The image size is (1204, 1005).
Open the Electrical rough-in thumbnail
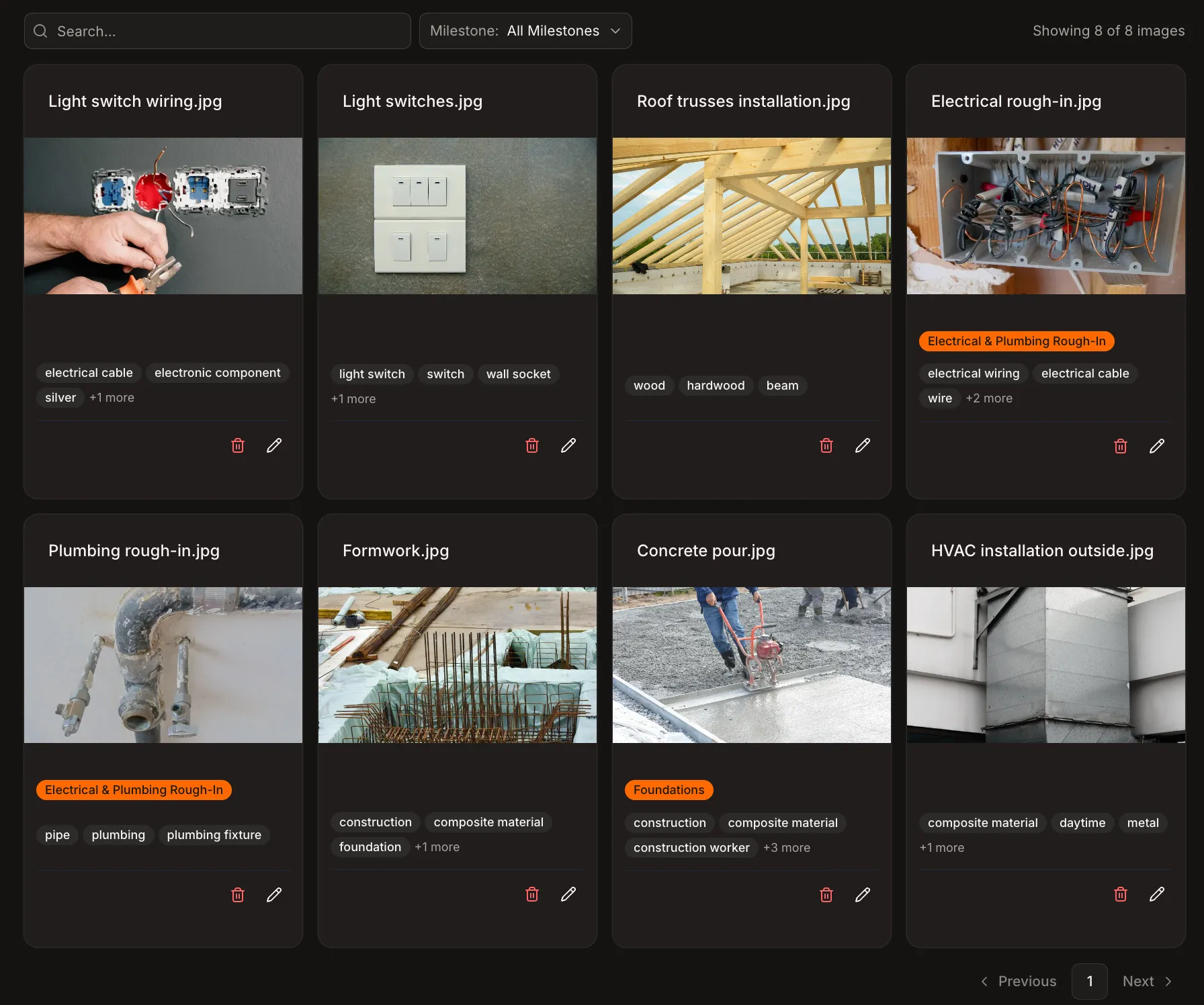[x=1046, y=216]
